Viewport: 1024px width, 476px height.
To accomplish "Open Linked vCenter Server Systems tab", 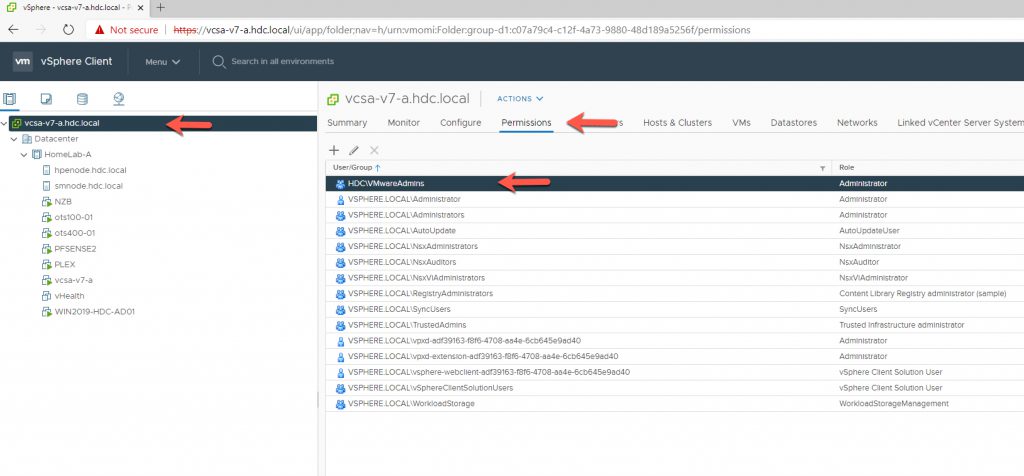I will pyautogui.click(x=960, y=123).
